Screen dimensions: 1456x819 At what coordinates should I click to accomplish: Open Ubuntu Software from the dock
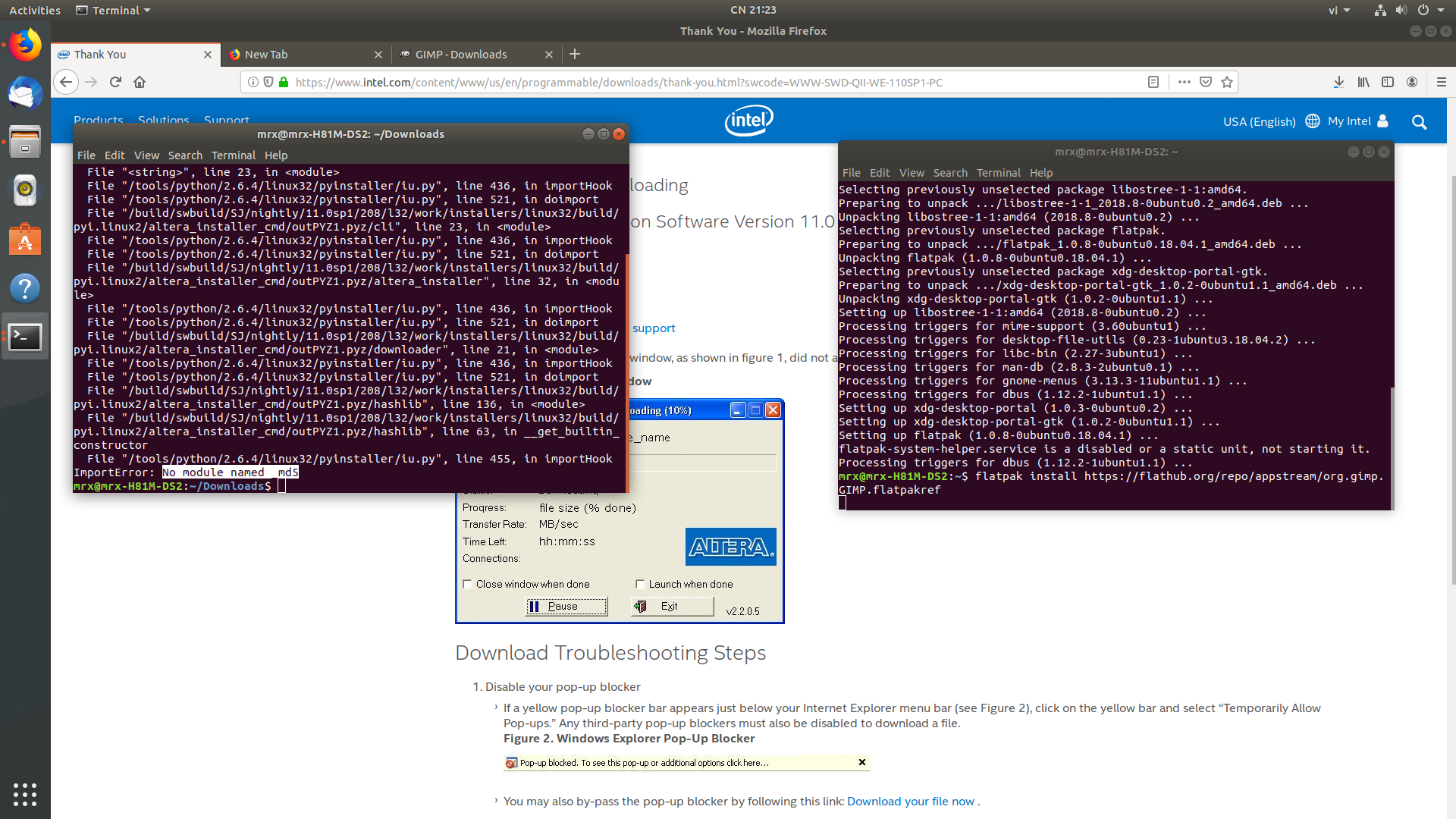point(25,240)
